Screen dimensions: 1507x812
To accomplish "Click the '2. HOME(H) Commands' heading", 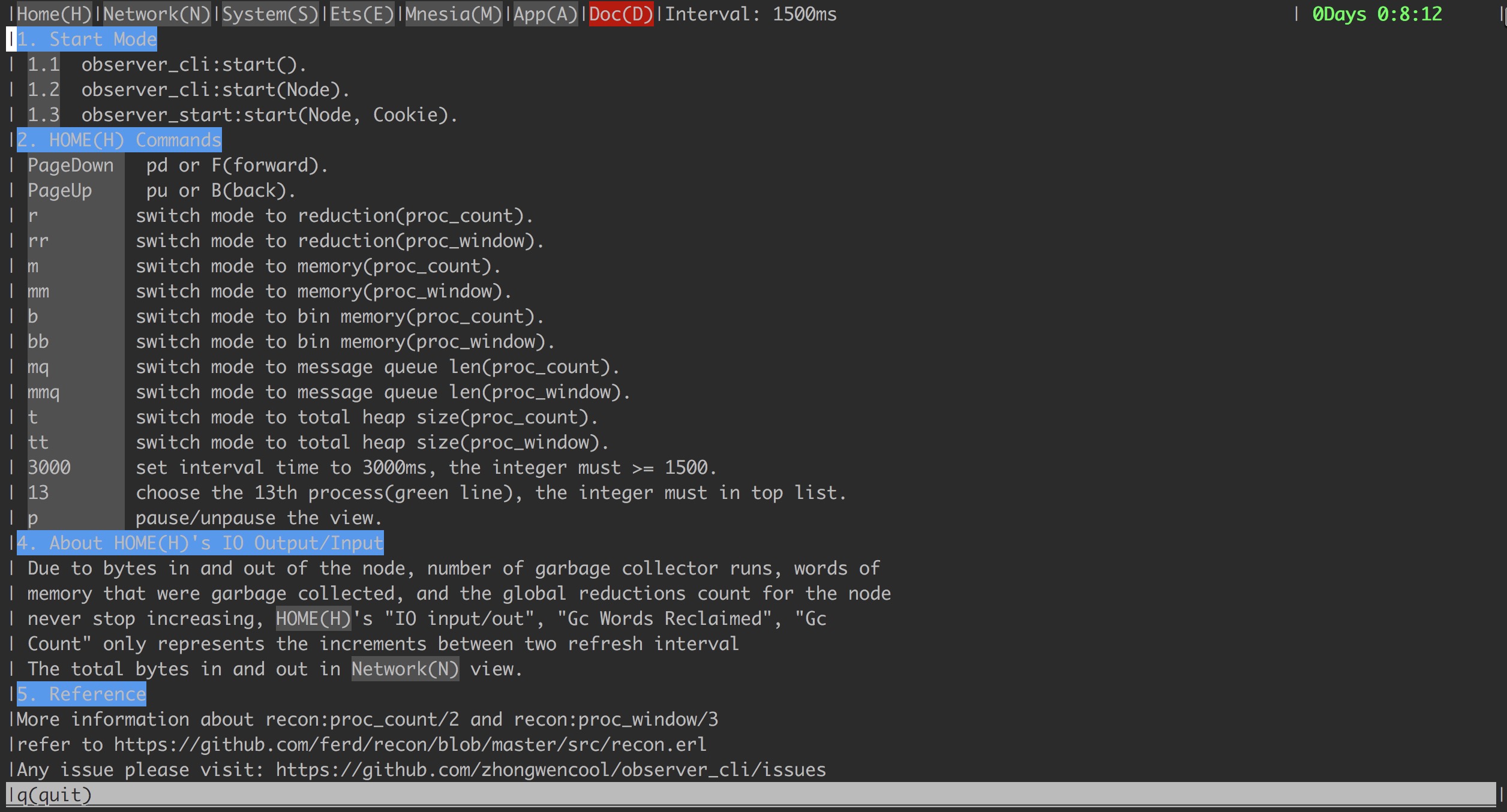I will click(119, 140).
